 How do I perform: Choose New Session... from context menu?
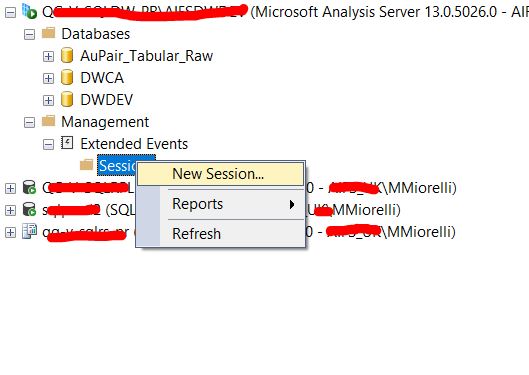pyautogui.click(x=220, y=174)
